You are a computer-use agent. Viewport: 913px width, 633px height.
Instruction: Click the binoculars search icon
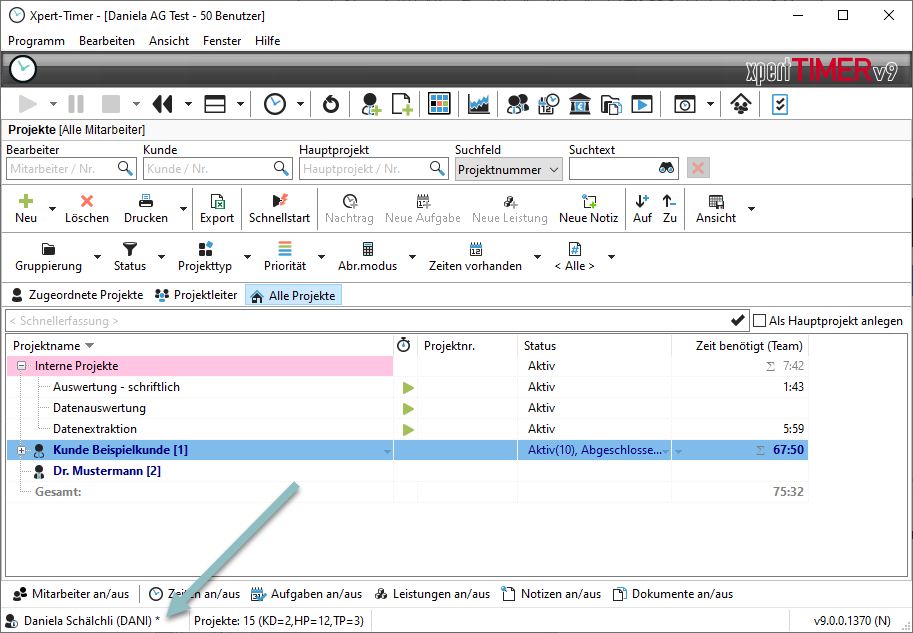point(667,169)
